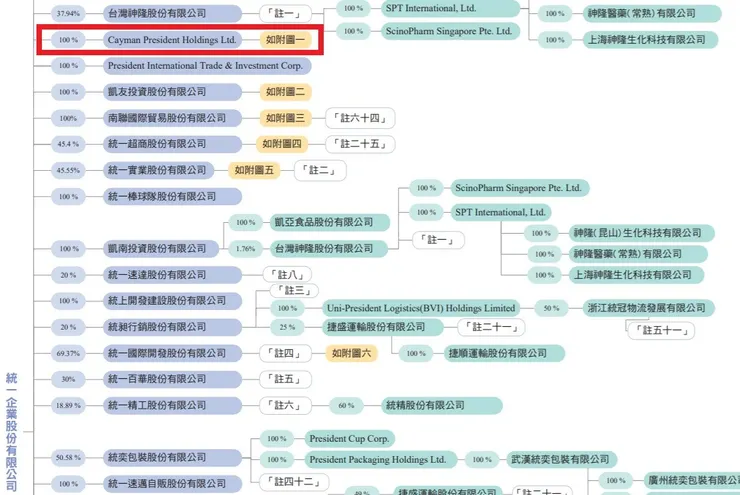Select the 「註六」 note box
The image size is (740, 495).
tap(285, 405)
